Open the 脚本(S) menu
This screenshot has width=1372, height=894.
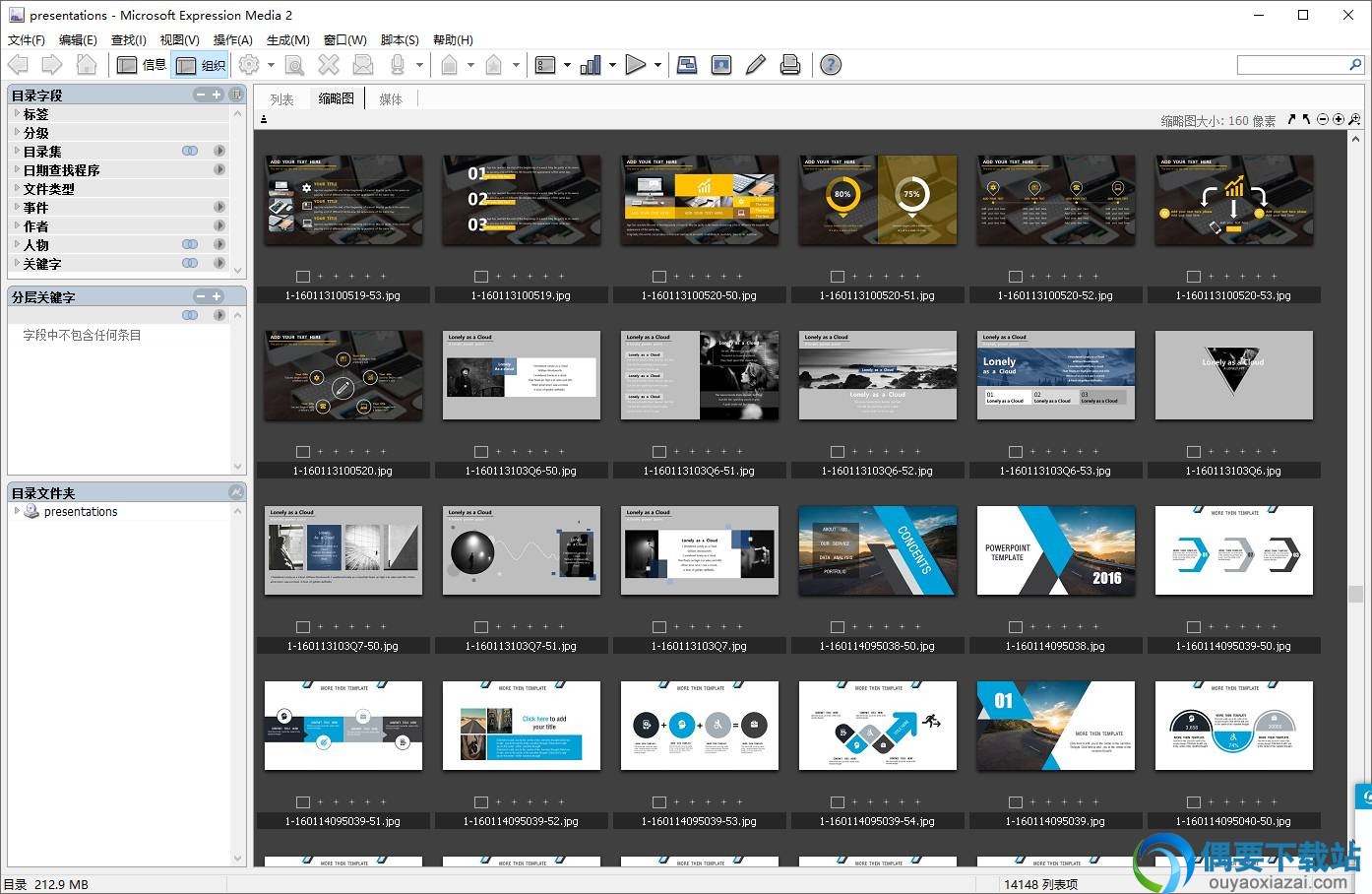400,39
